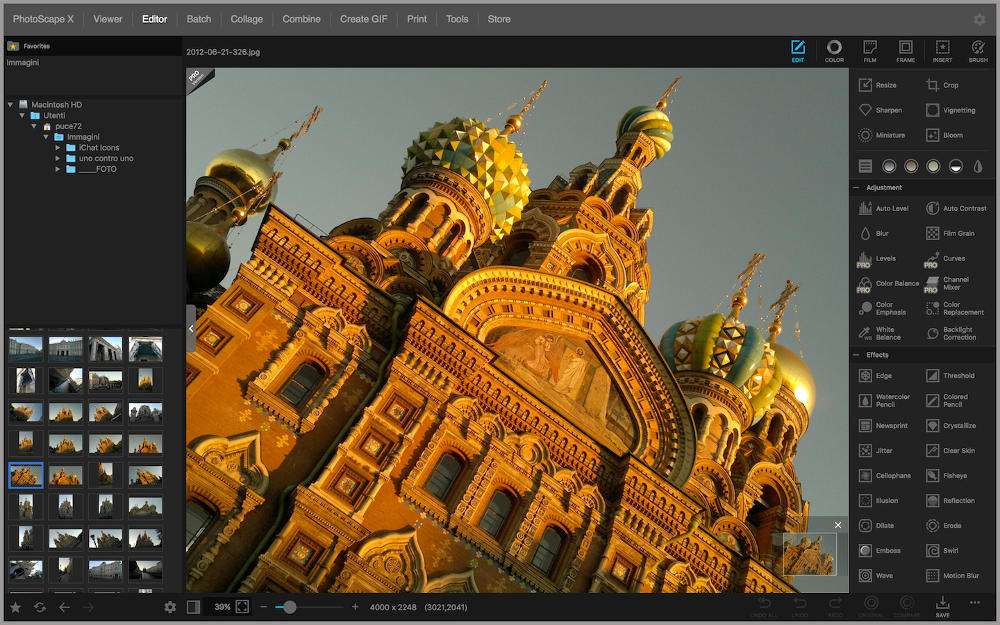Click the zoom slider handle
Image resolution: width=1000 pixels, height=625 pixels.
click(290, 607)
